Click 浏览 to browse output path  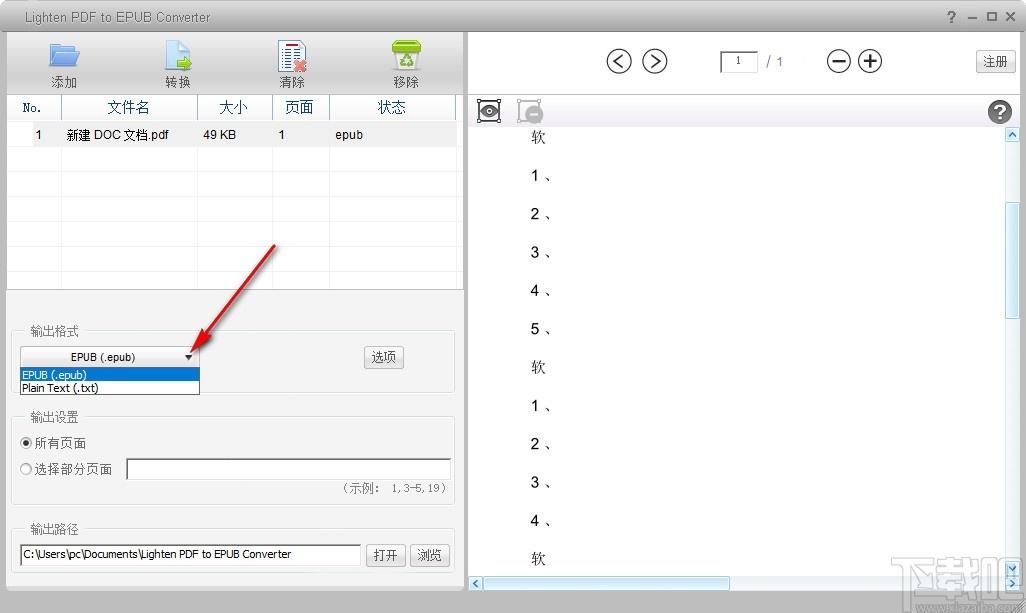(429, 555)
